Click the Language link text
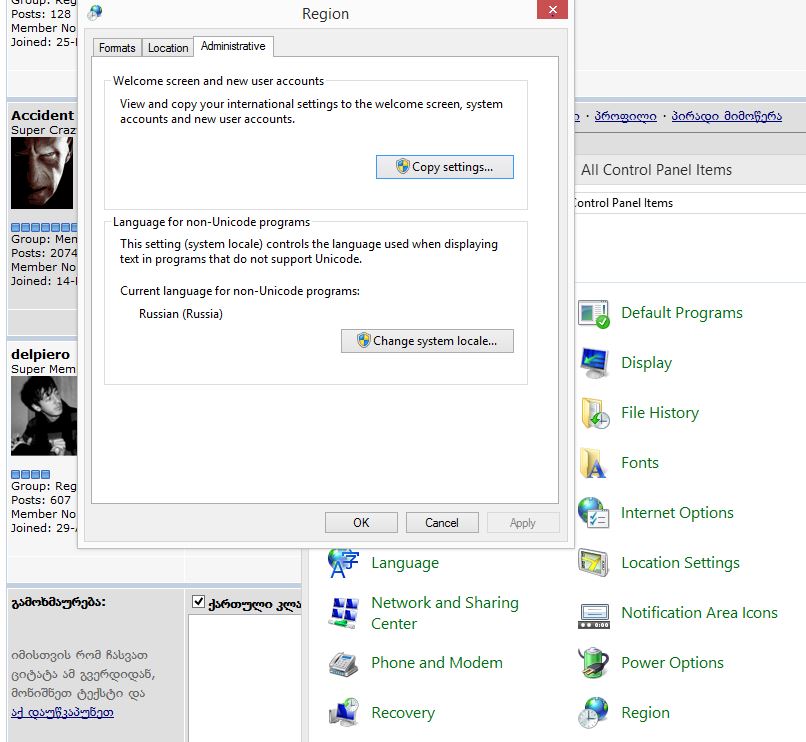The width and height of the screenshot is (806, 742). [405, 563]
